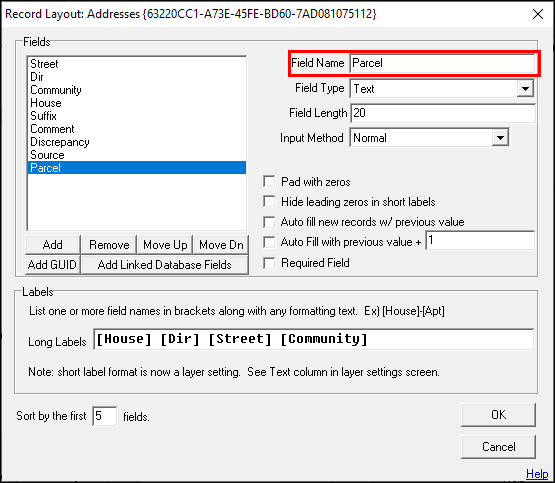The width and height of the screenshot is (555, 483).
Task: Enable Auto Fill with previous value + option
Action: (269, 242)
